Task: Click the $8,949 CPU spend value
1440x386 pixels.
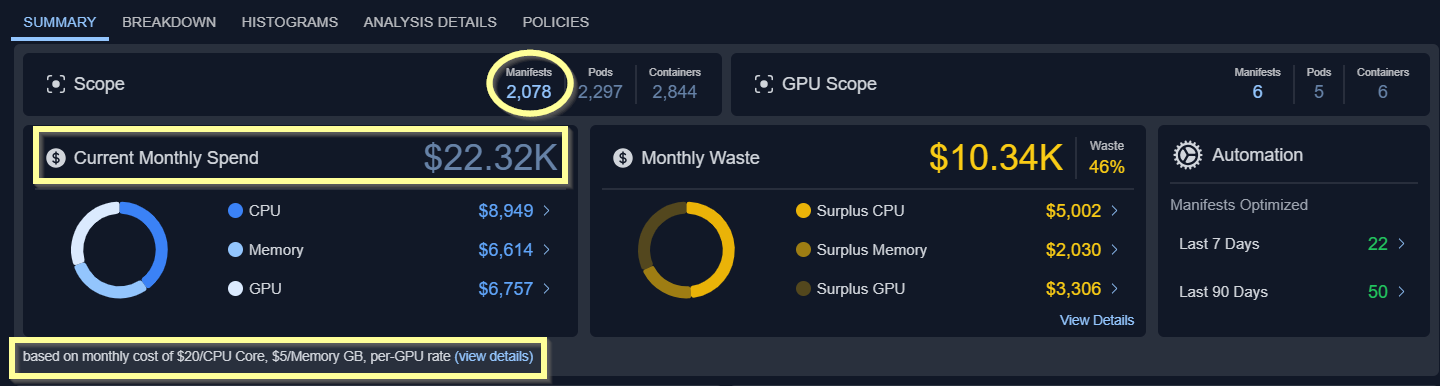Action: click(506, 211)
